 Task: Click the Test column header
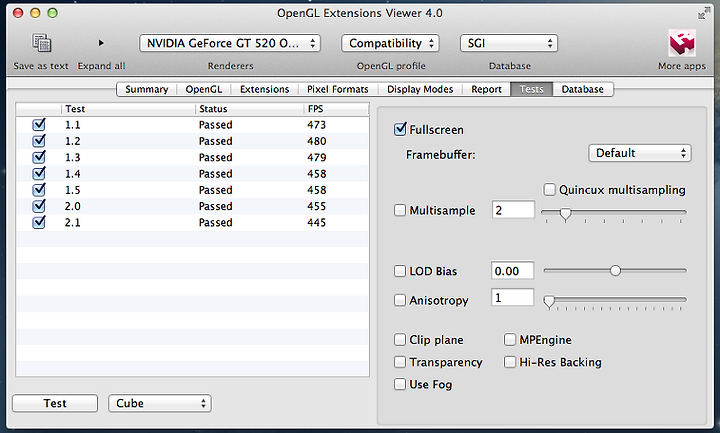[x=128, y=109]
